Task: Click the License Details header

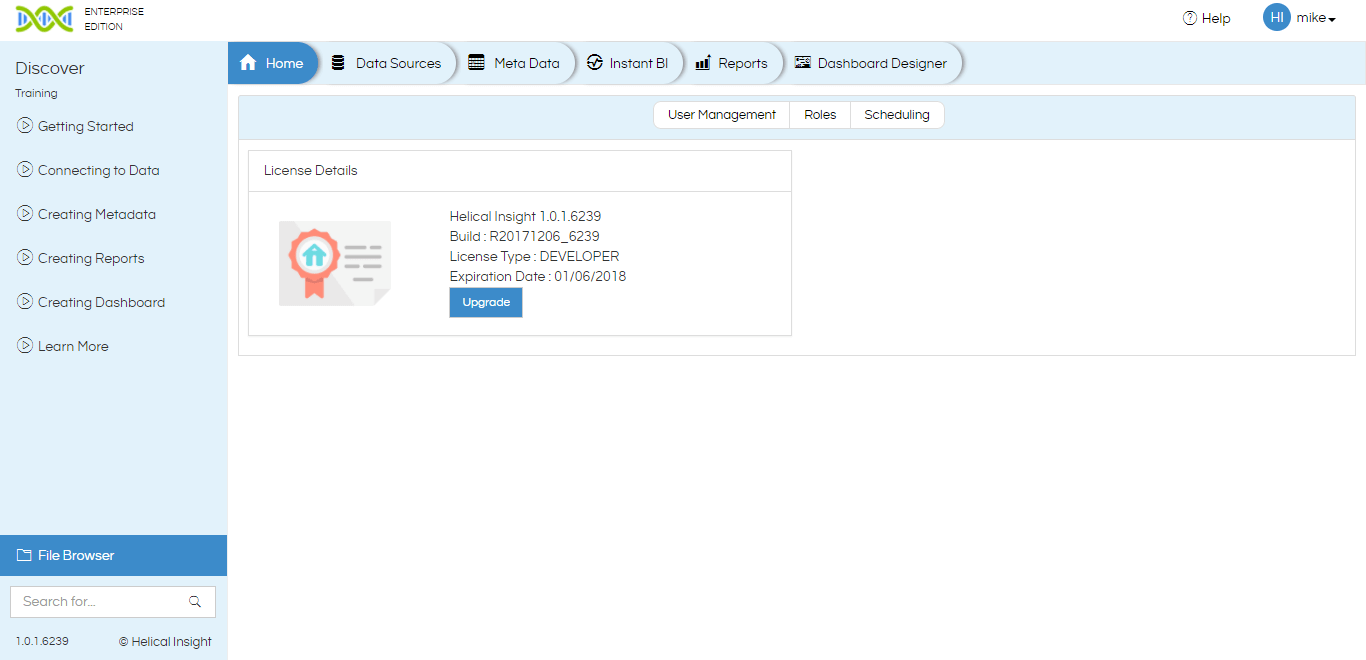Action: pyautogui.click(x=310, y=171)
